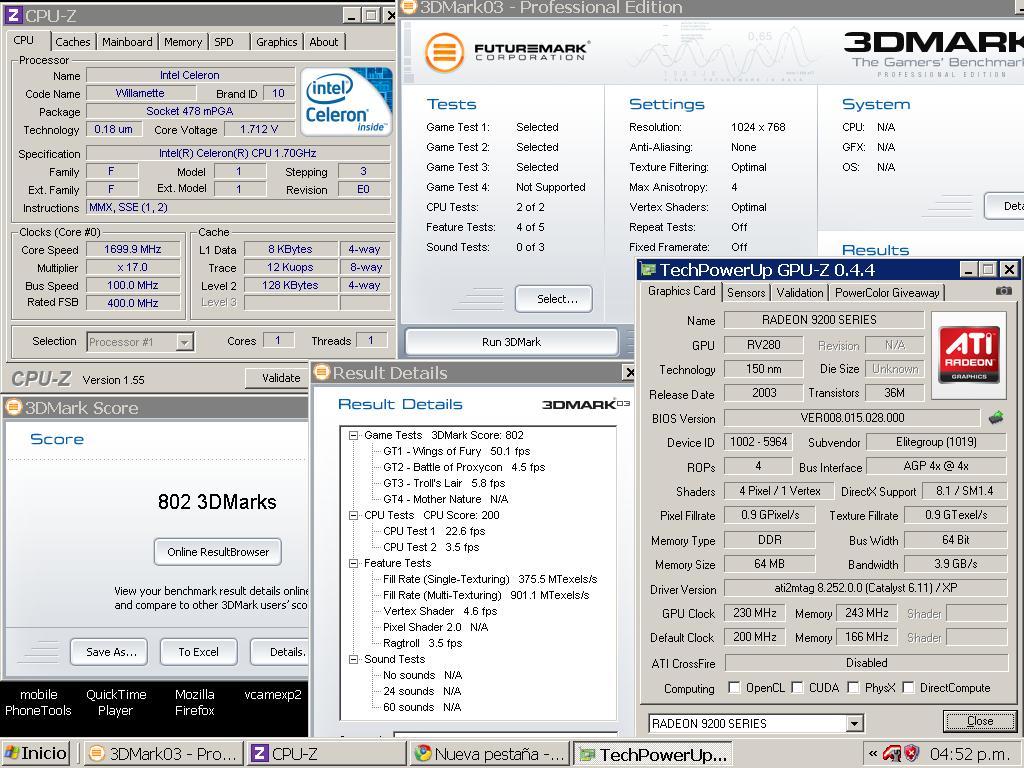The image size is (1024, 768).
Task: Click the red network tray icon
Action: [x=891, y=754]
